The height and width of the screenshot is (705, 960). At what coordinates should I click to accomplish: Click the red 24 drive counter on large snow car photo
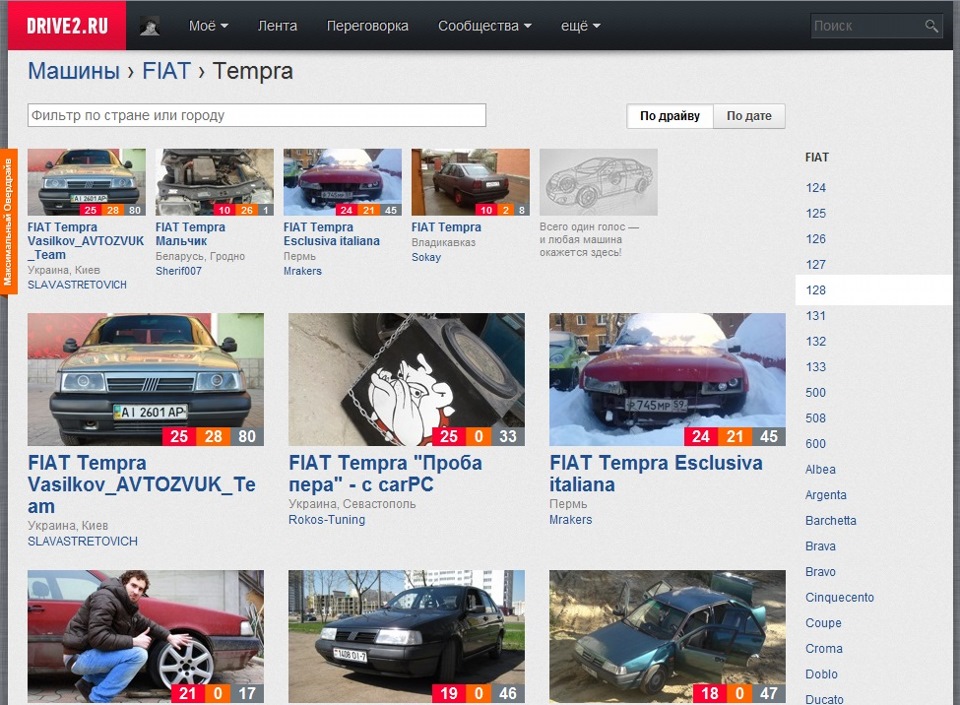(700, 436)
